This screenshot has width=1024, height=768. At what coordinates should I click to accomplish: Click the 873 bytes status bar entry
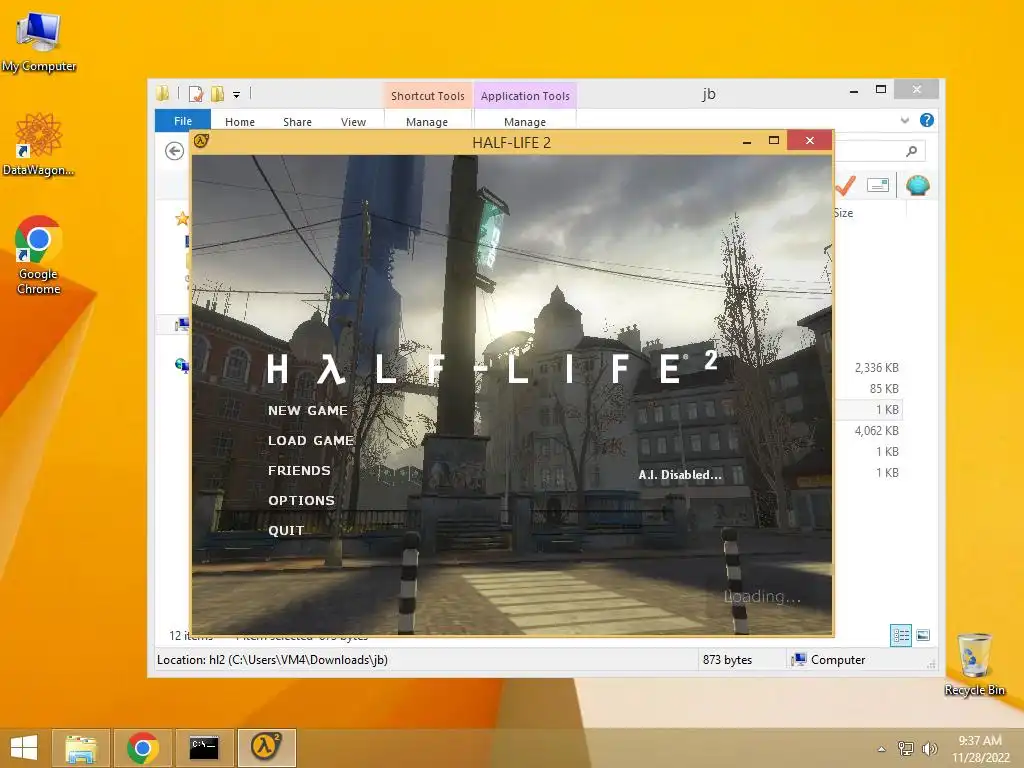click(x=727, y=660)
